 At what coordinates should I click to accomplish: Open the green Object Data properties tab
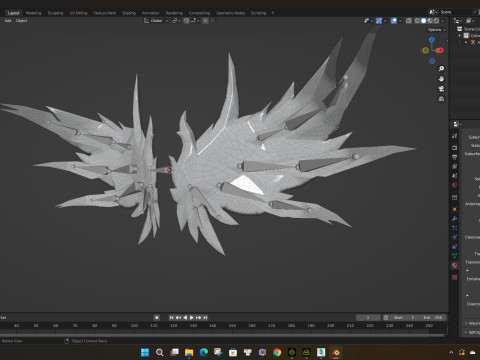(x=455, y=256)
